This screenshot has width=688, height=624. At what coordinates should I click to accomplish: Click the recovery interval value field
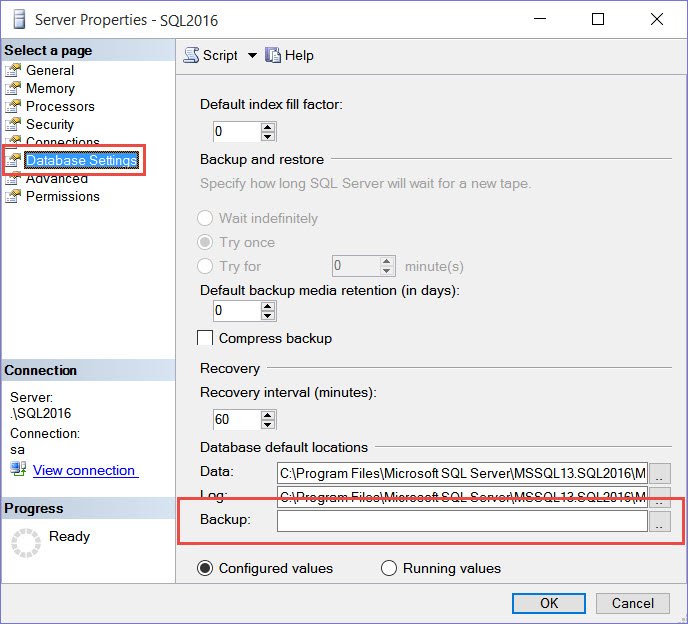pos(237,420)
